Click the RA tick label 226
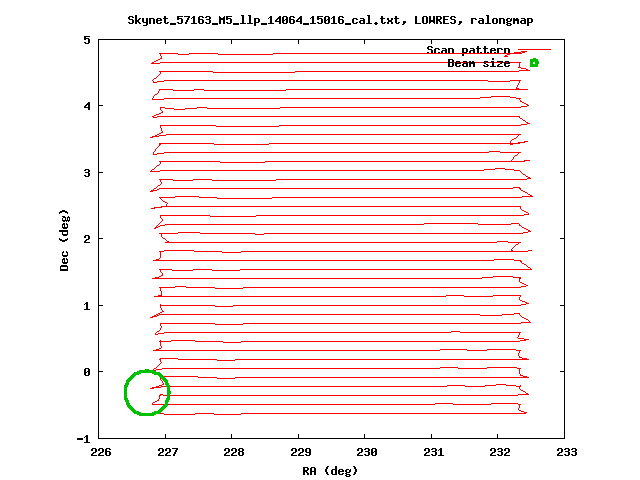This screenshot has height=480, width=640. tap(101, 452)
